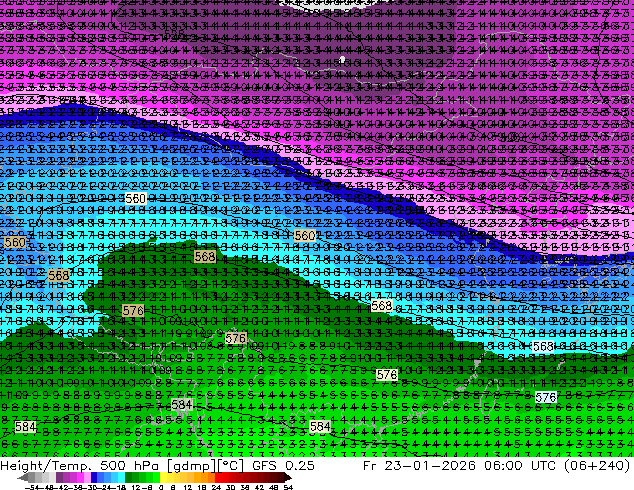Click the "0" legend scale value
Viewport: 634px width, 490px height.
[161, 488]
